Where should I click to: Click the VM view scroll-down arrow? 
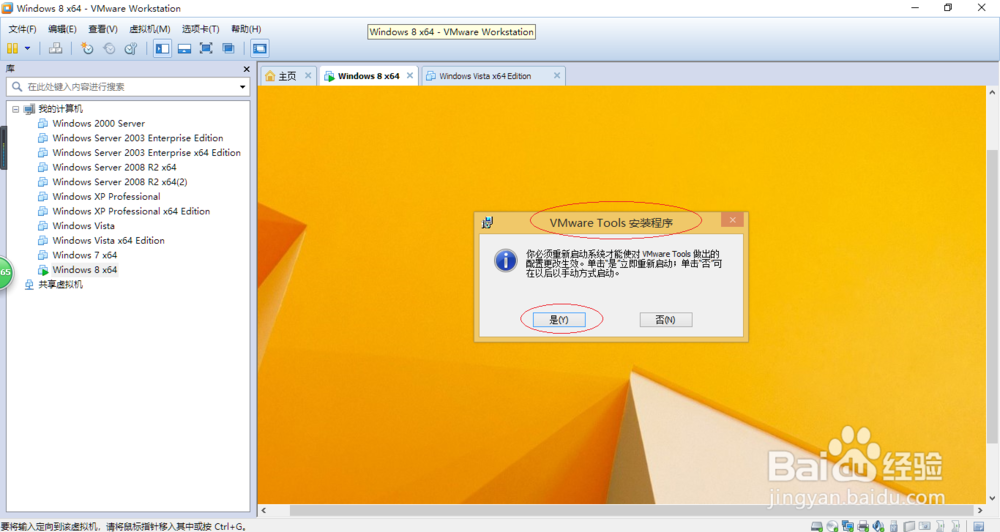coord(992,498)
